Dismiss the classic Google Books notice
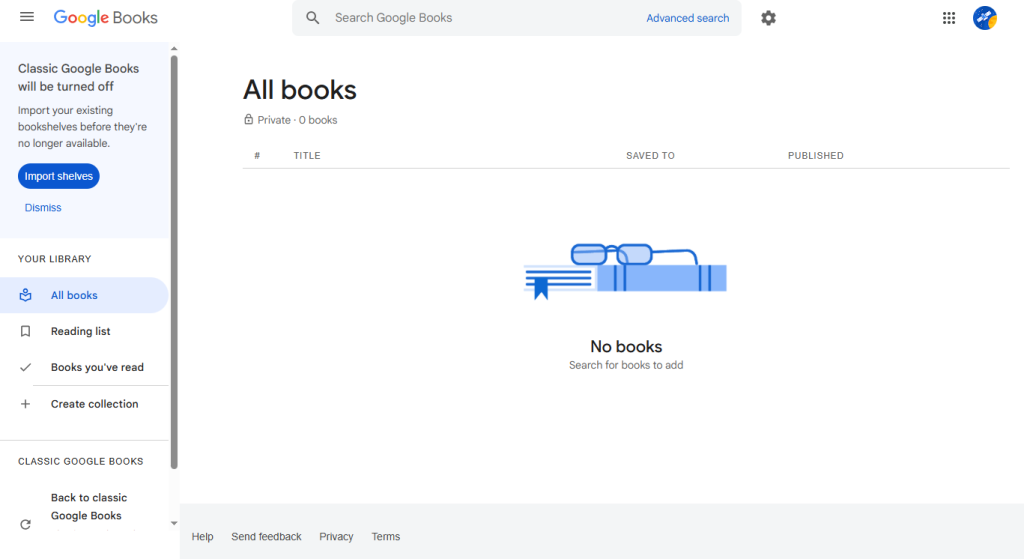Image resolution: width=1024 pixels, height=559 pixels. pos(43,208)
